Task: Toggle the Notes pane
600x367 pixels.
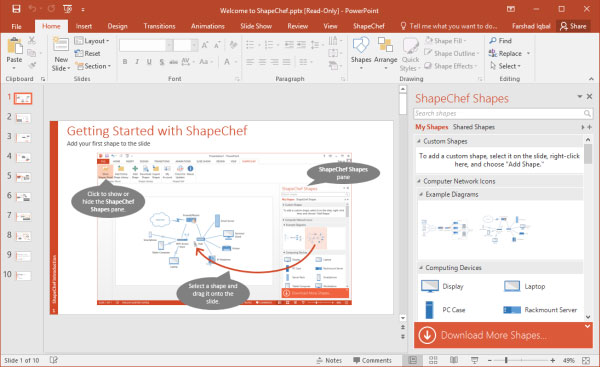Action: pos(329,360)
